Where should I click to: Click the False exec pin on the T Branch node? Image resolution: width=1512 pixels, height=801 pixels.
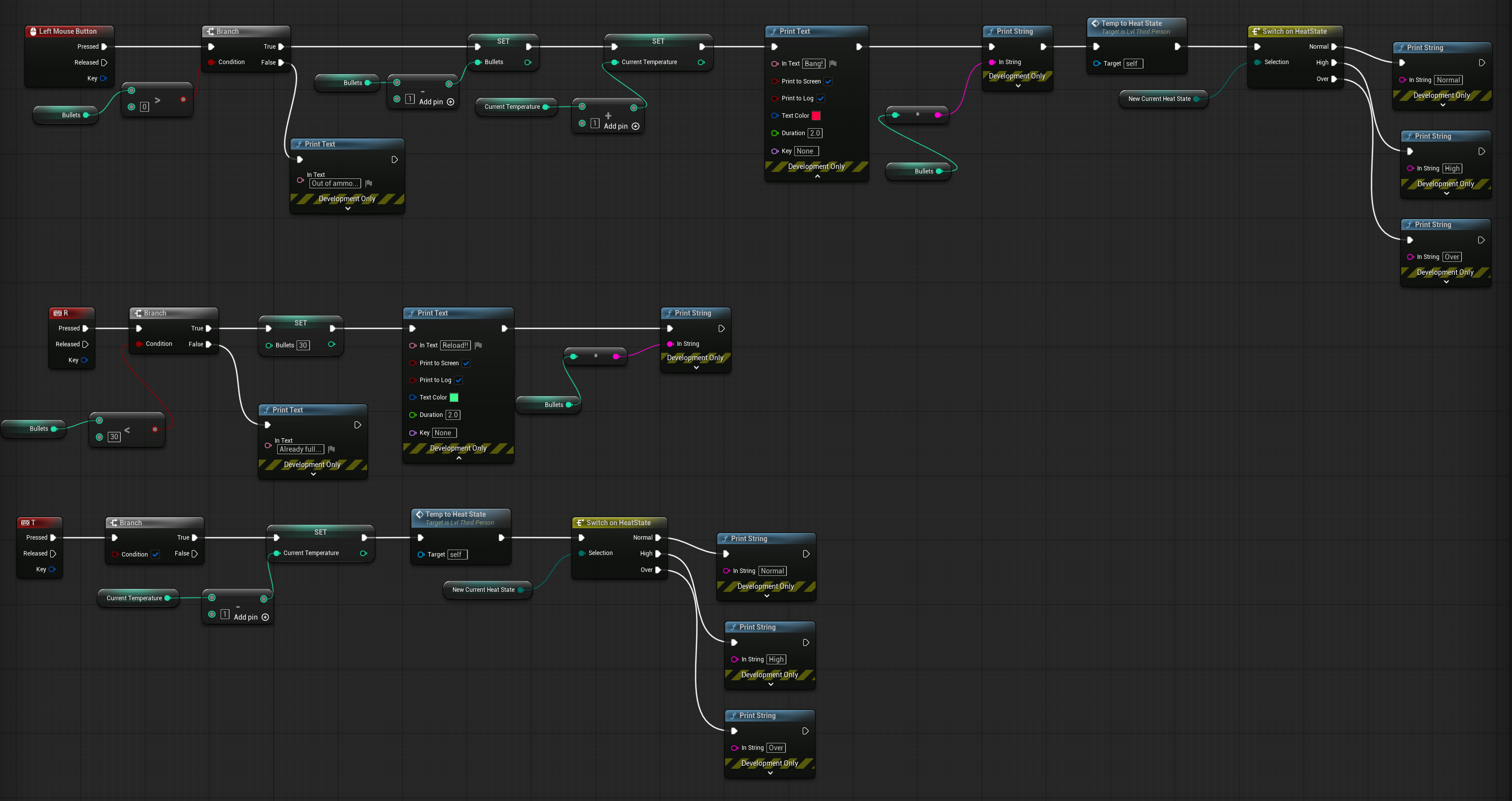pyautogui.click(x=195, y=554)
